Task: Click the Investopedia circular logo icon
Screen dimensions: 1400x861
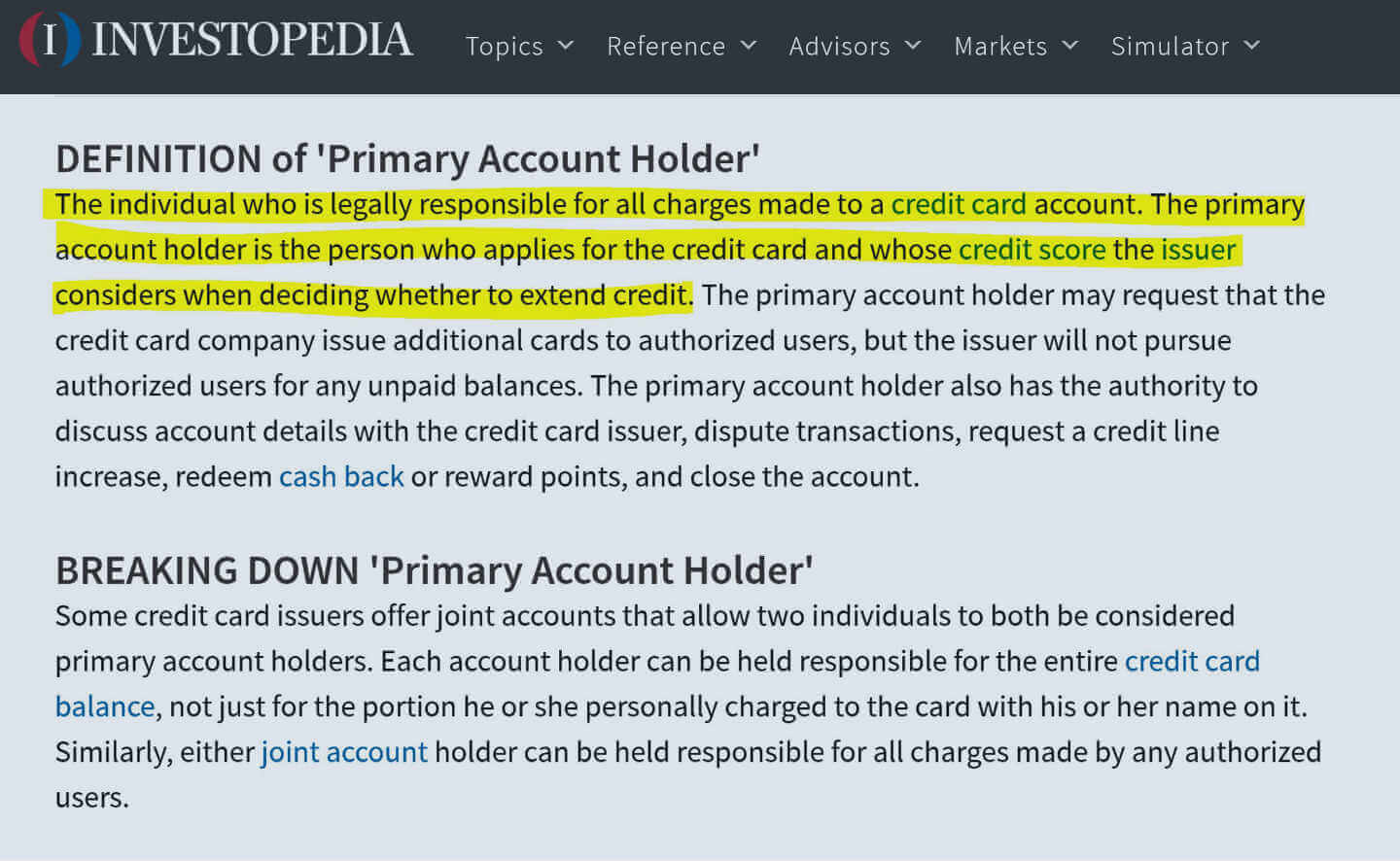Action: click(x=50, y=40)
